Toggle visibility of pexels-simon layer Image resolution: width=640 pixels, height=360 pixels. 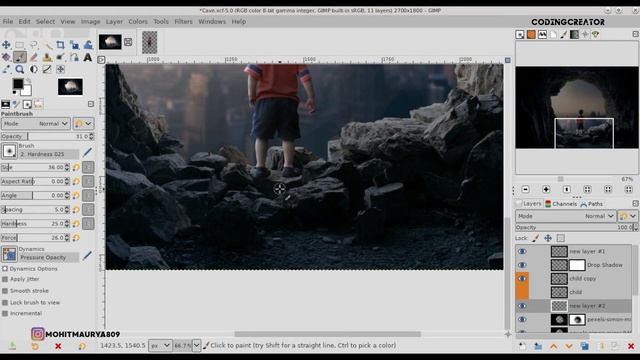(522, 319)
